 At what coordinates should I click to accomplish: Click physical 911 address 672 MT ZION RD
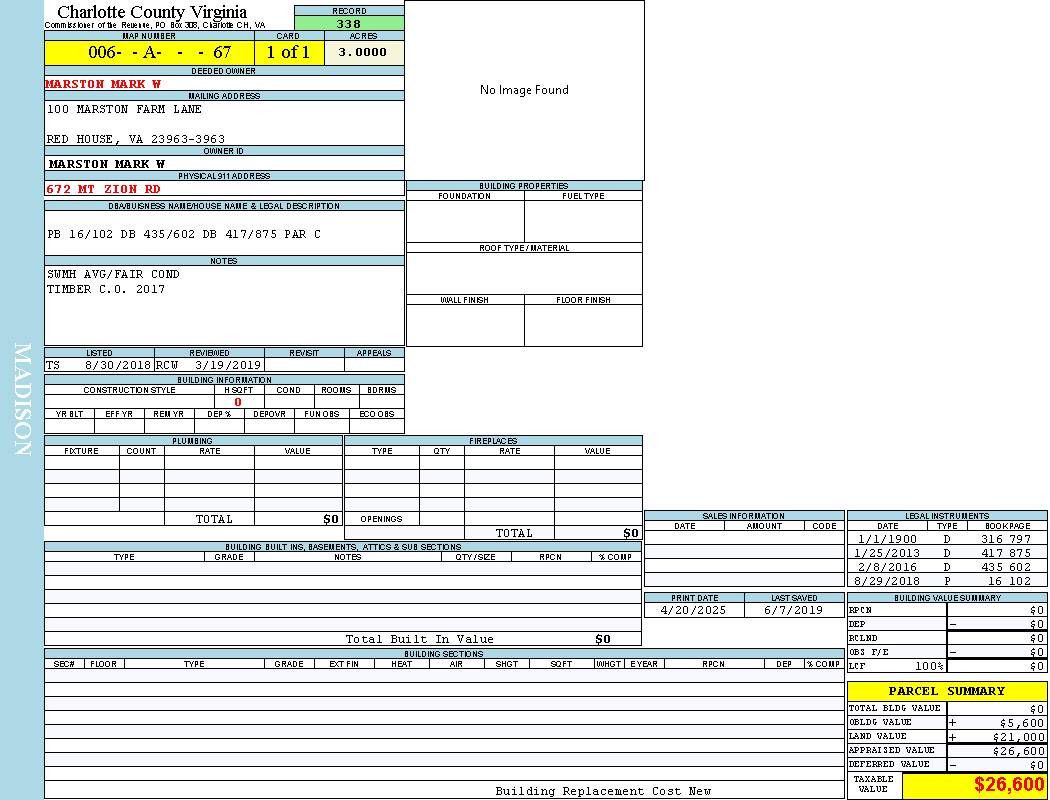[103, 188]
